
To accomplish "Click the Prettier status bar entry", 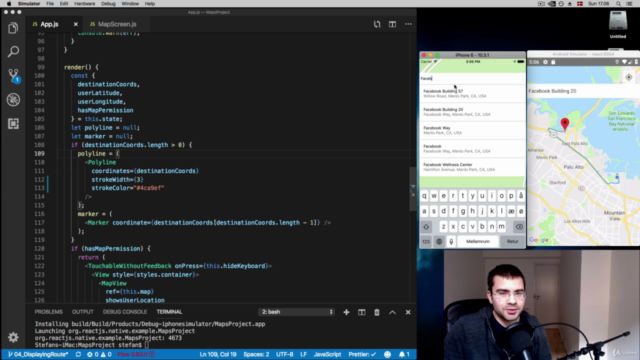I will pos(362,354).
